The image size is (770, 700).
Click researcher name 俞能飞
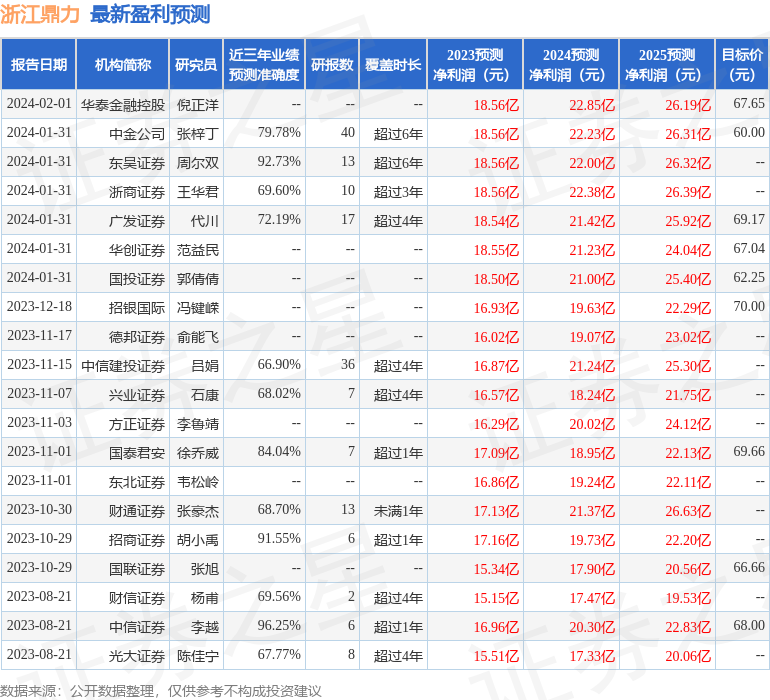coord(197,336)
